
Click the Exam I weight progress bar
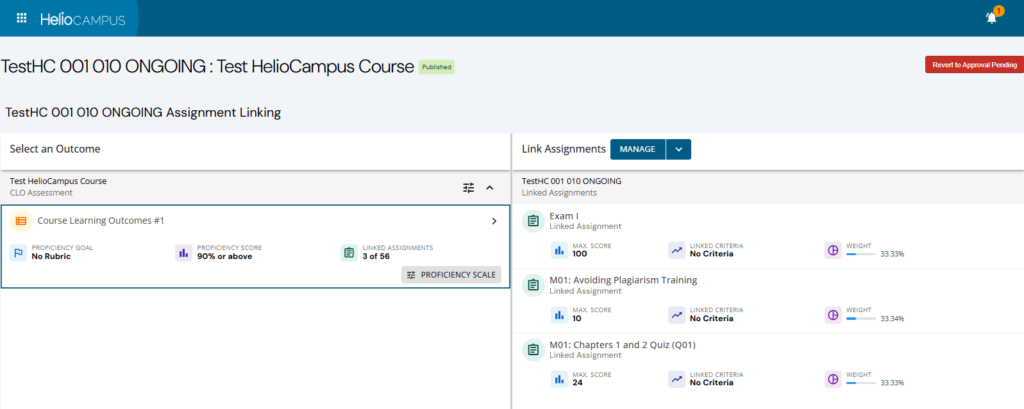(861, 254)
